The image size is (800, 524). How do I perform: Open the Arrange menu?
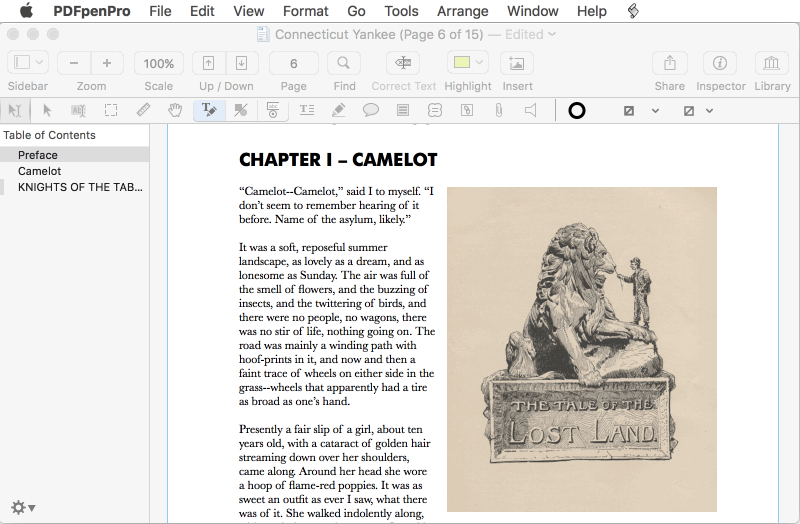[x=462, y=11]
